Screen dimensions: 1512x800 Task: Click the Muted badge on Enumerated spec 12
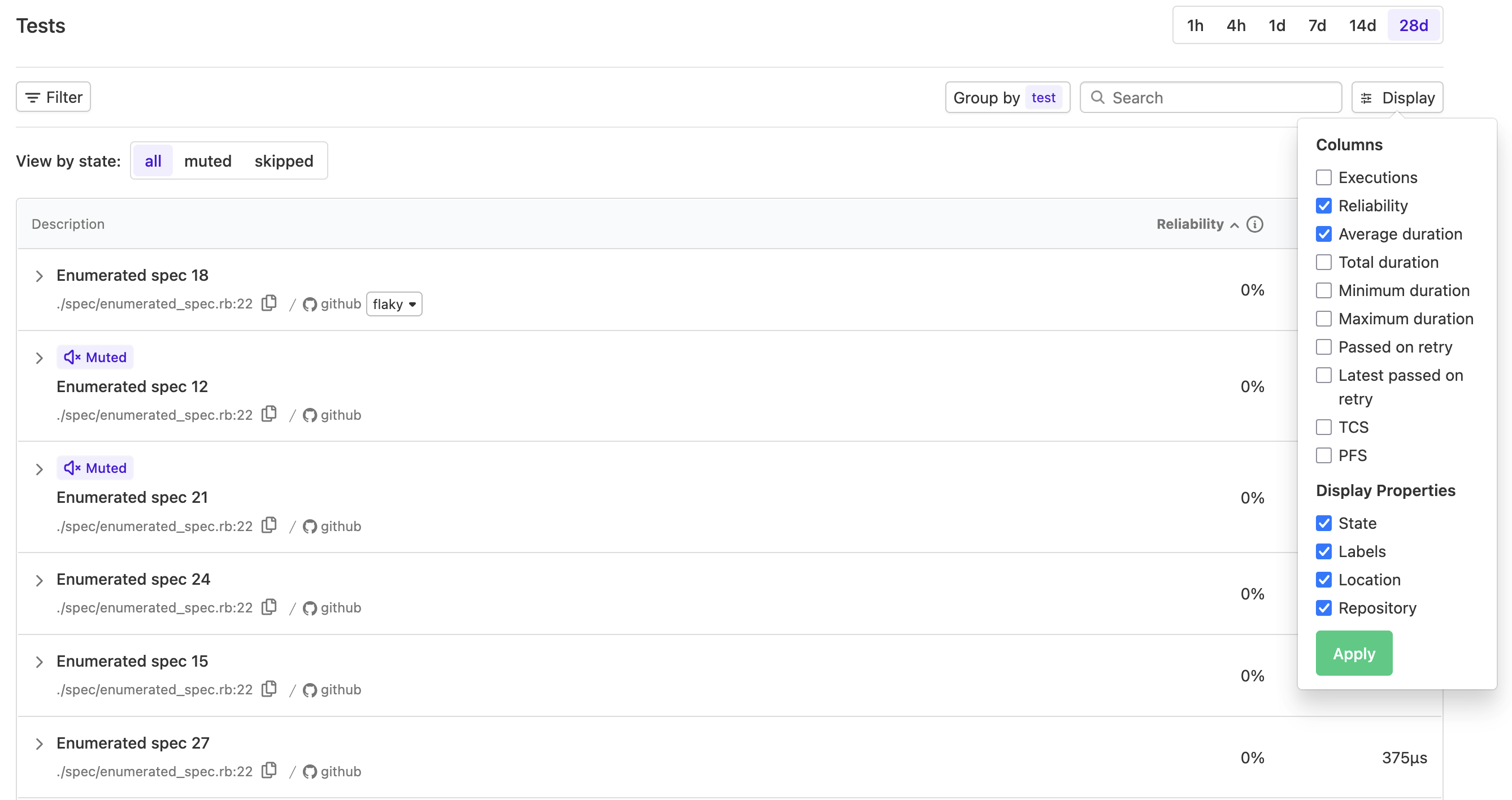95,357
